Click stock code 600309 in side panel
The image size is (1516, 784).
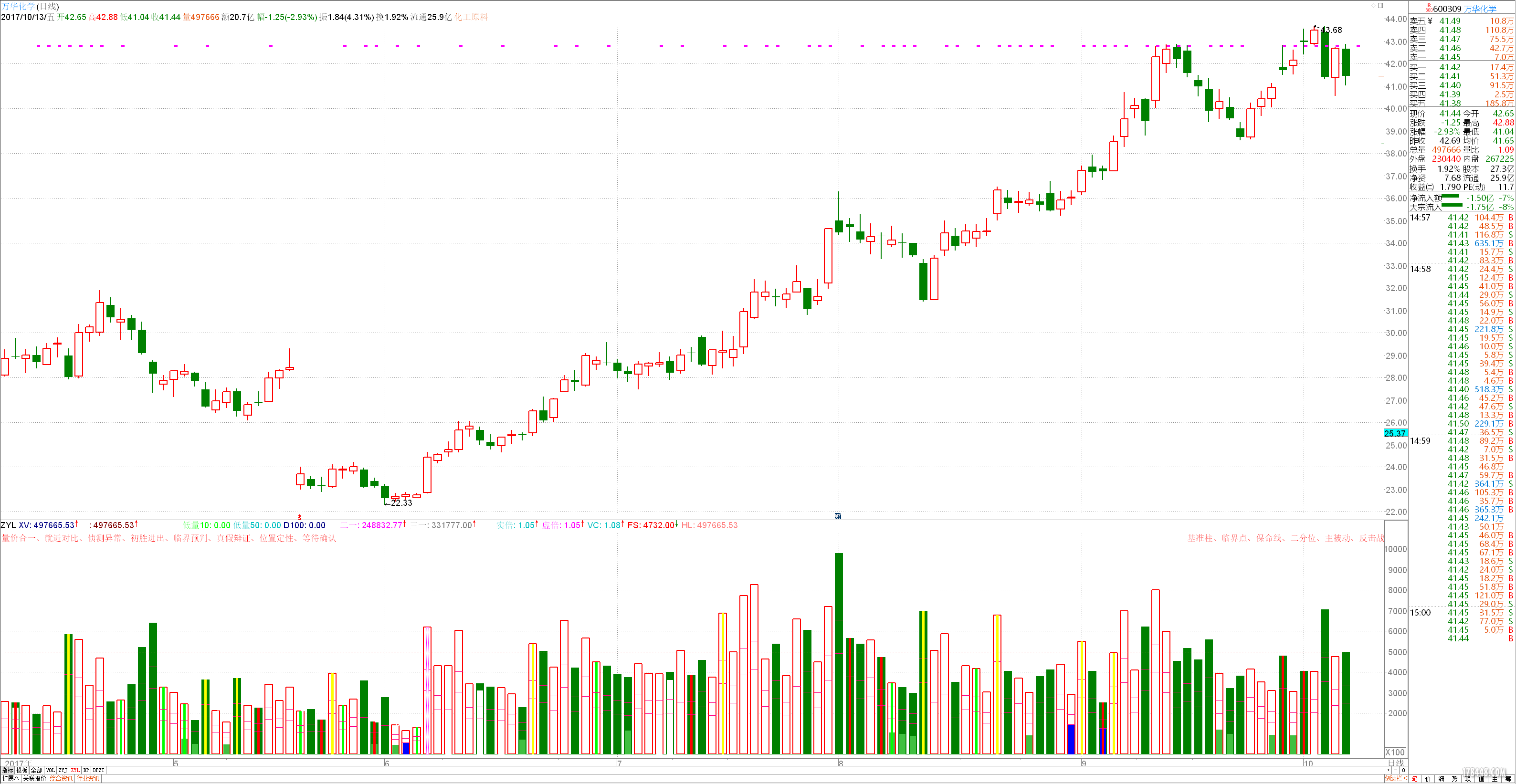click(x=1447, y=9)
